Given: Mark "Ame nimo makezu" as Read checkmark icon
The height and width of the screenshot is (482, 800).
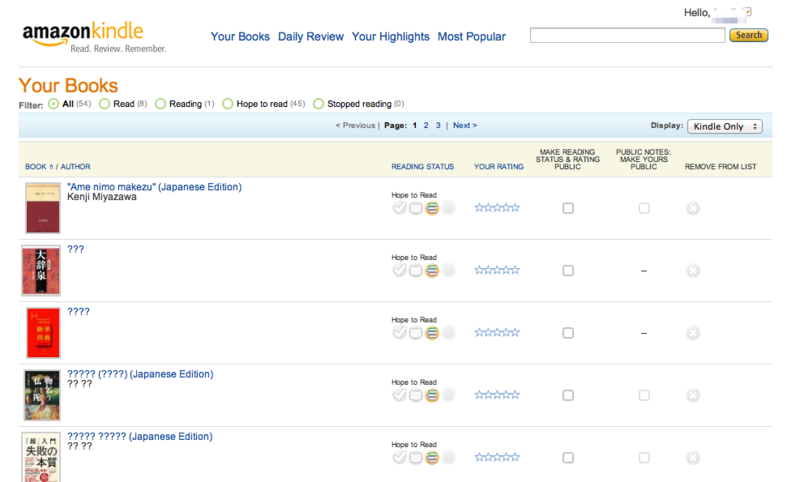Looking at the screenshot, I should 399,208.
